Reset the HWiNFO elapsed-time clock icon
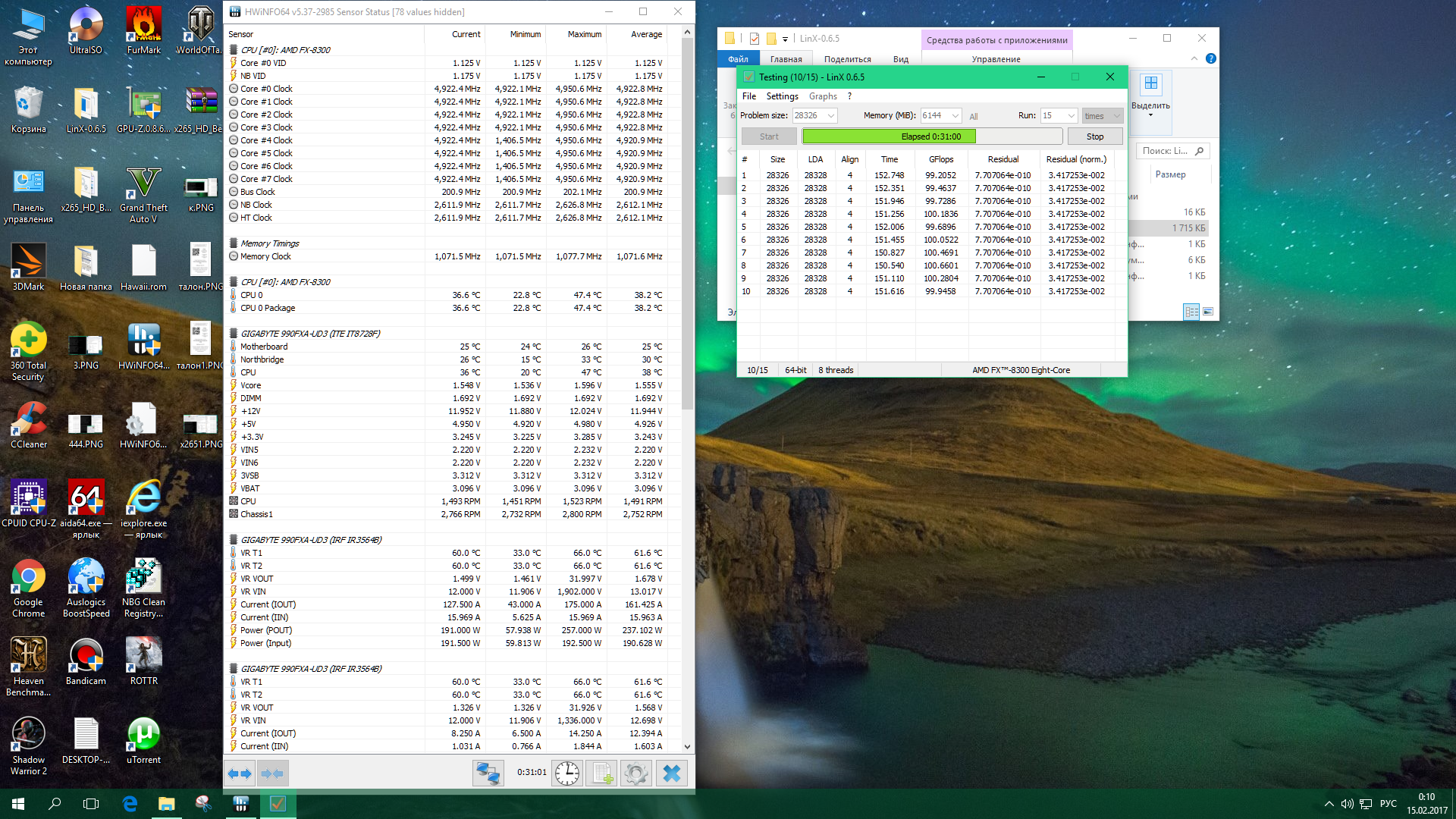Screen dimensions: 1456x819 566,773
